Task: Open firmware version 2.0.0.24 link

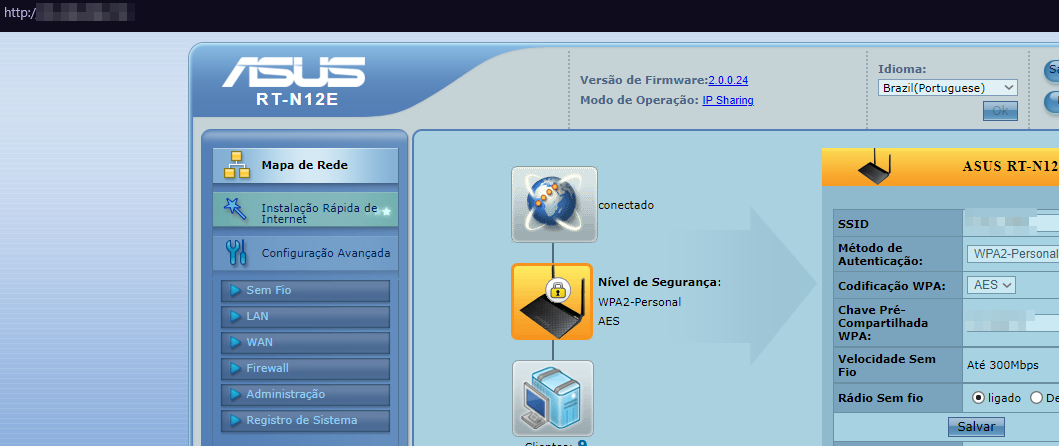Action: (x=728, y=80)
